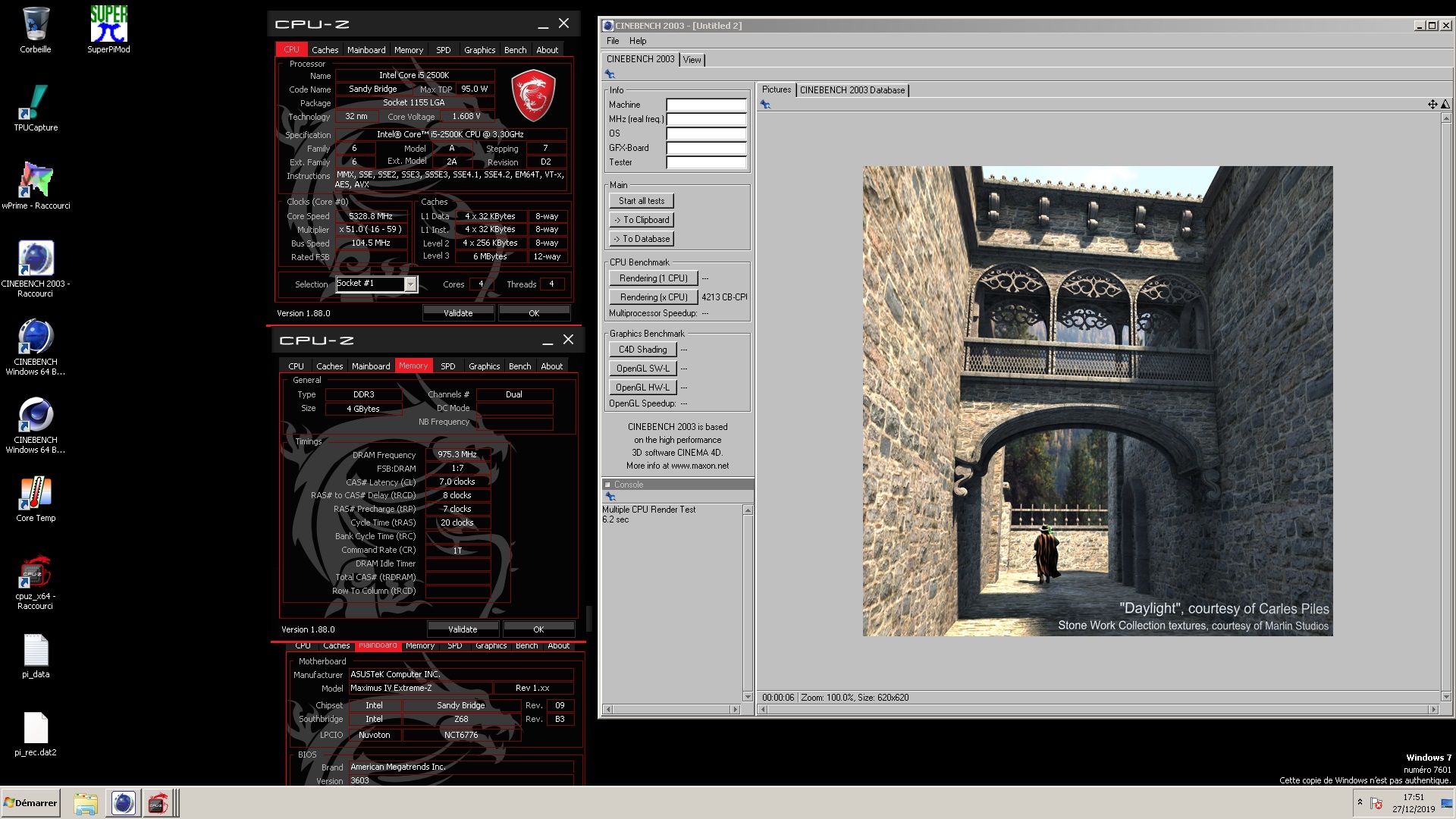This screenshot has width=1456, height=819.
Task: Open the TPUCapture desktop shortcut
Action: (36, 108)
